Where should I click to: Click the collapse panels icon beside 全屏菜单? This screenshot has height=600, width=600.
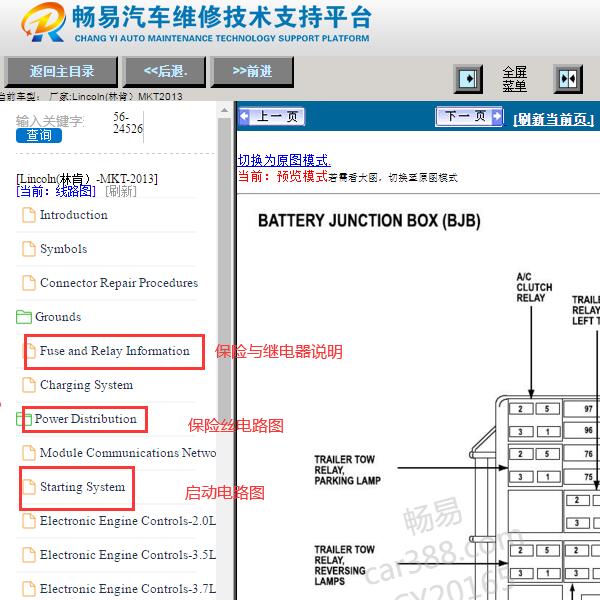(568, 79)
